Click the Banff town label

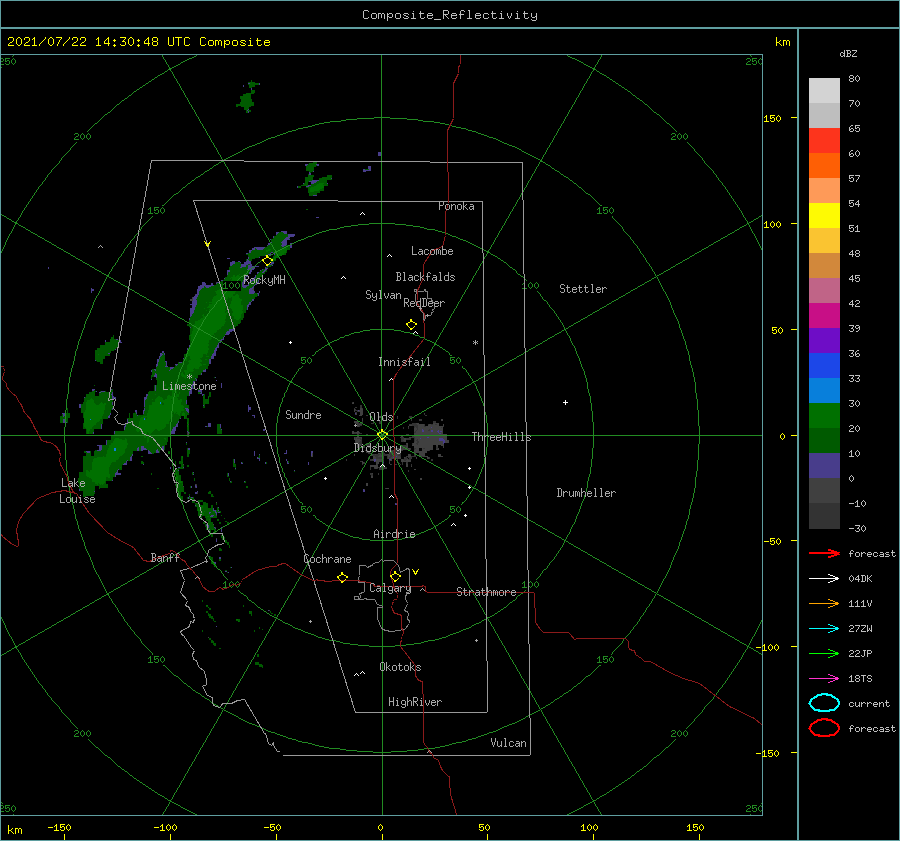(x=165, y=557)
